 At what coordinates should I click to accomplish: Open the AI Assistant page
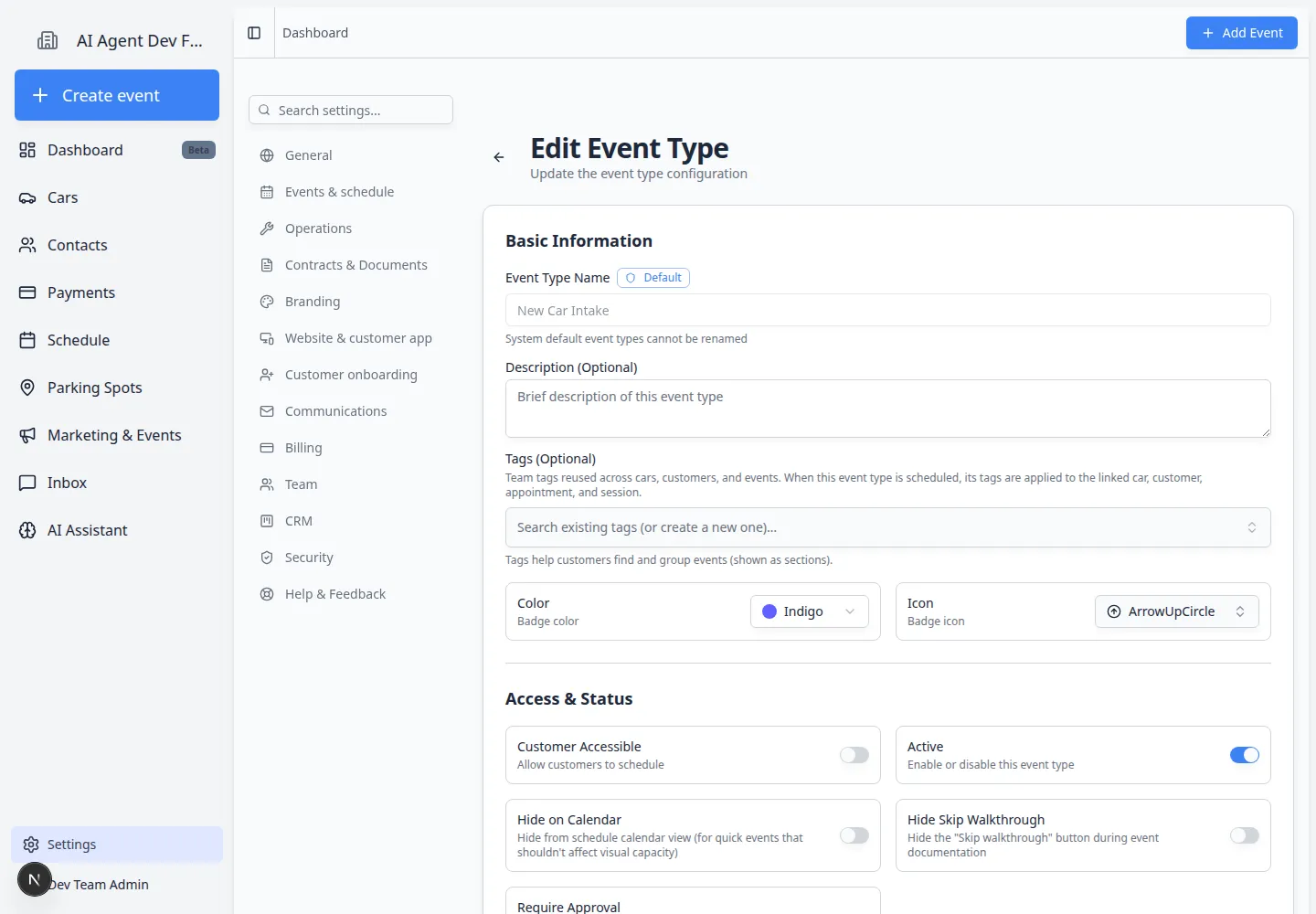coord(117,530)
